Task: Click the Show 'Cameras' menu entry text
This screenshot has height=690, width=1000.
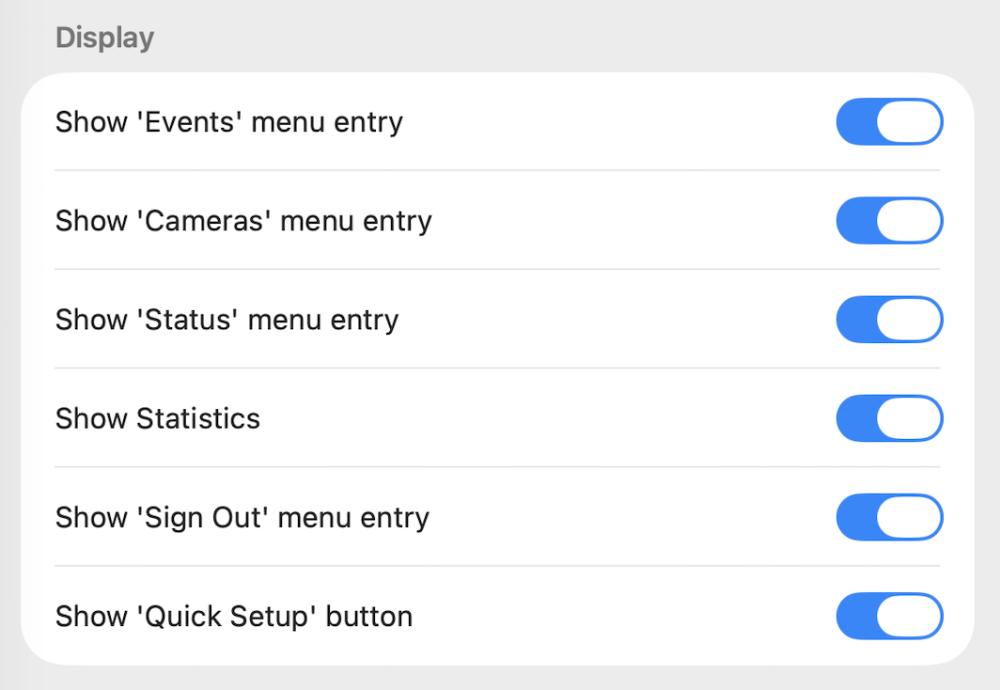Action: (x=243, y=221)
